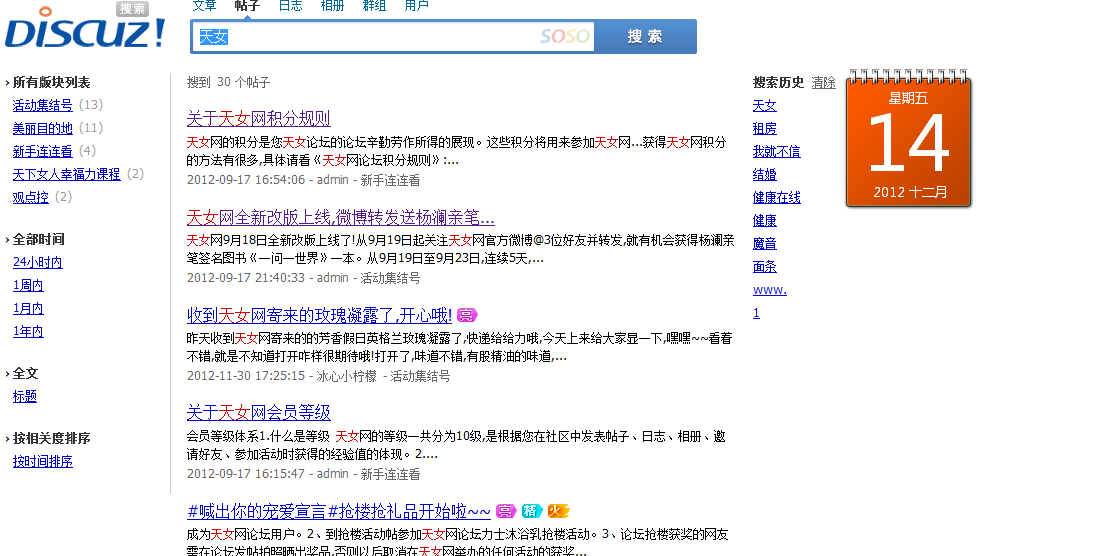Limit results to 1周内
This screenshot has width=1105, height=556.
(x=28, y=285)
